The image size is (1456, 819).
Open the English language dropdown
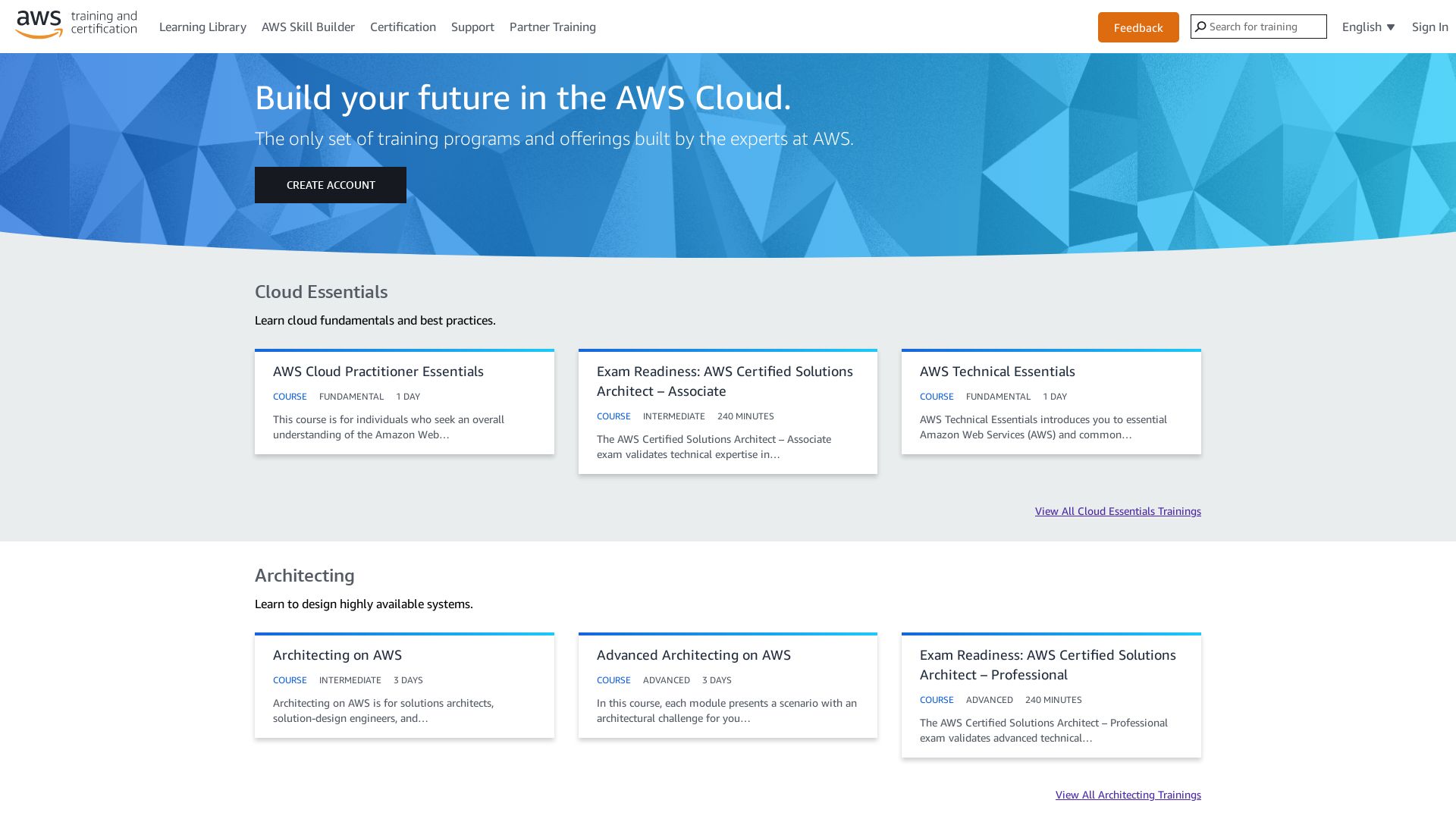[1361, 27]
